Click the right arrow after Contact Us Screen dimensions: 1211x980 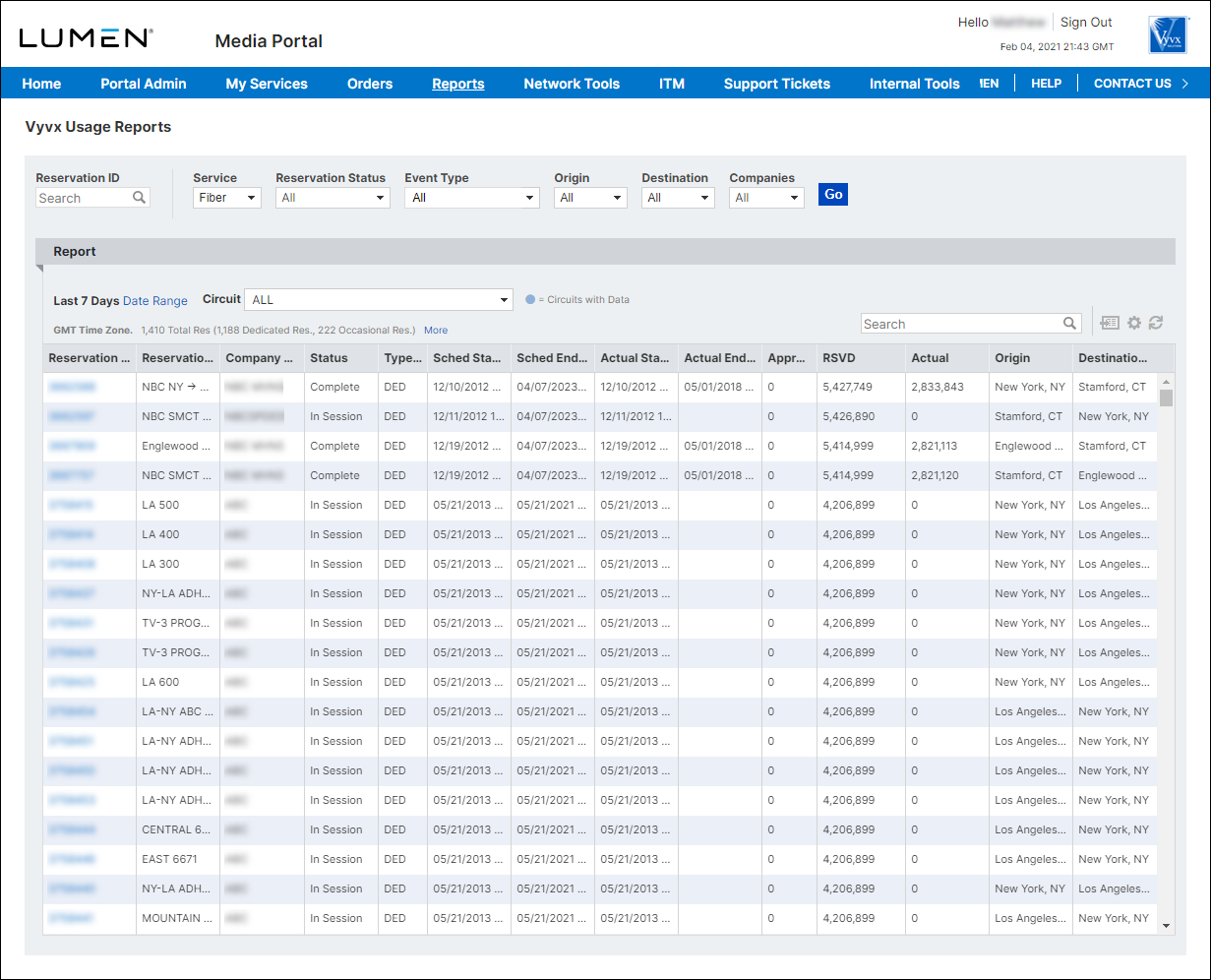coord(1185,84)
